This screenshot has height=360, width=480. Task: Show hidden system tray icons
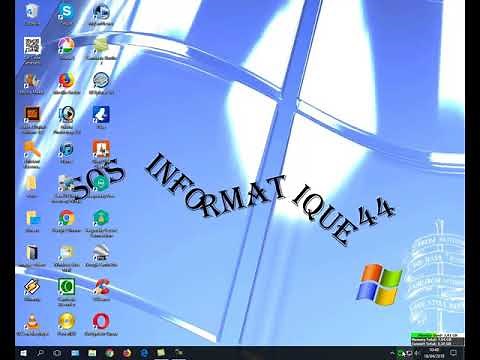tap(393, 353)
